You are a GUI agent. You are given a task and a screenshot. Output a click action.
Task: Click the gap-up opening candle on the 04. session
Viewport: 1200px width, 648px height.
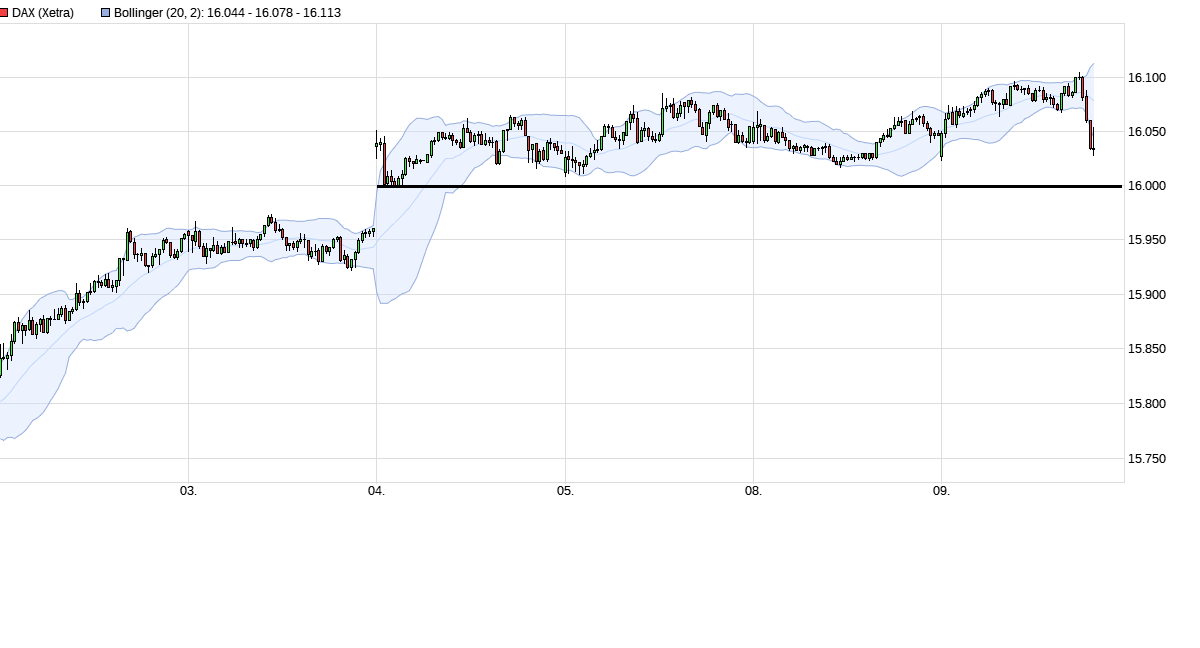pos(383,163)
